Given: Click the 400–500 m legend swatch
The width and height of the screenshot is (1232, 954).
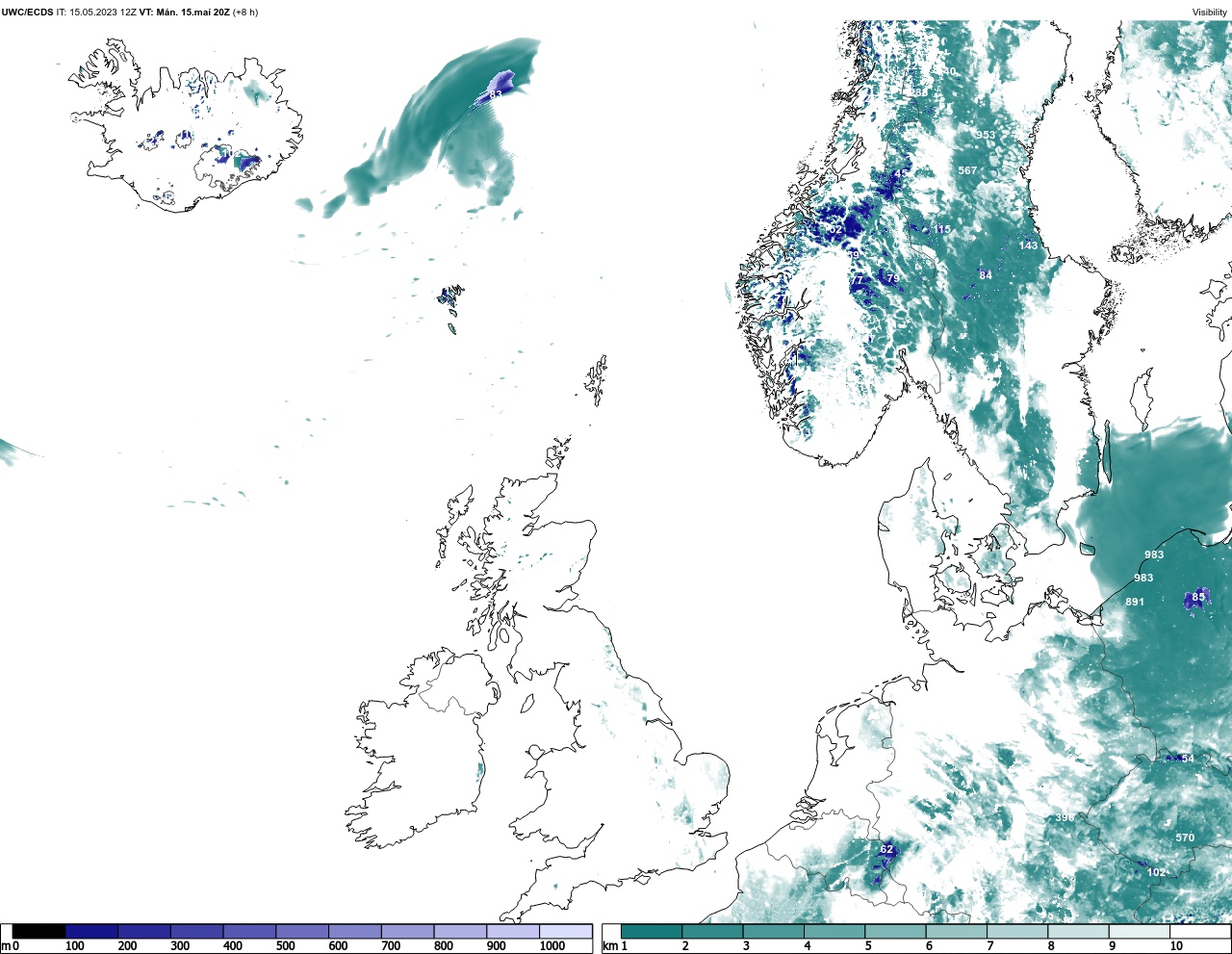Looking at the screenshot, I should (x=249, y=932).
